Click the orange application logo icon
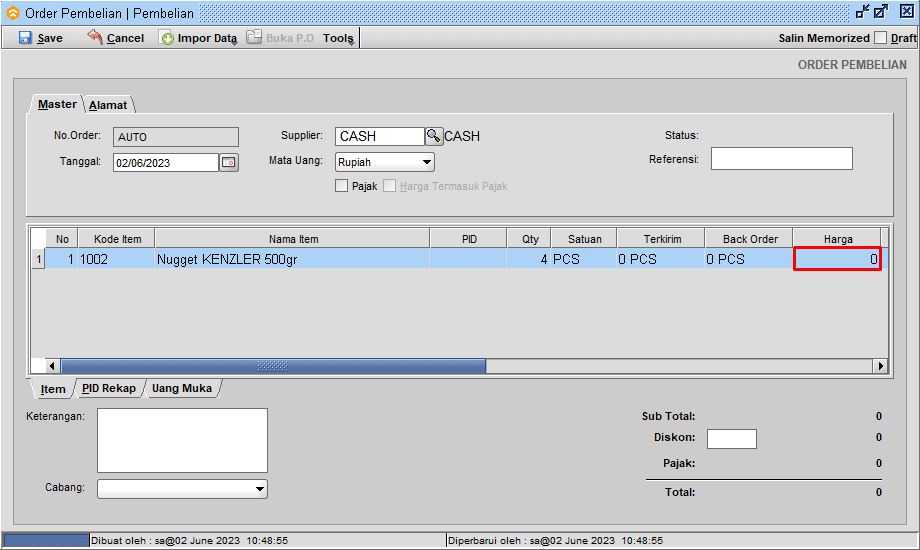This screenshot has width=920, height=550. [12, 12]
